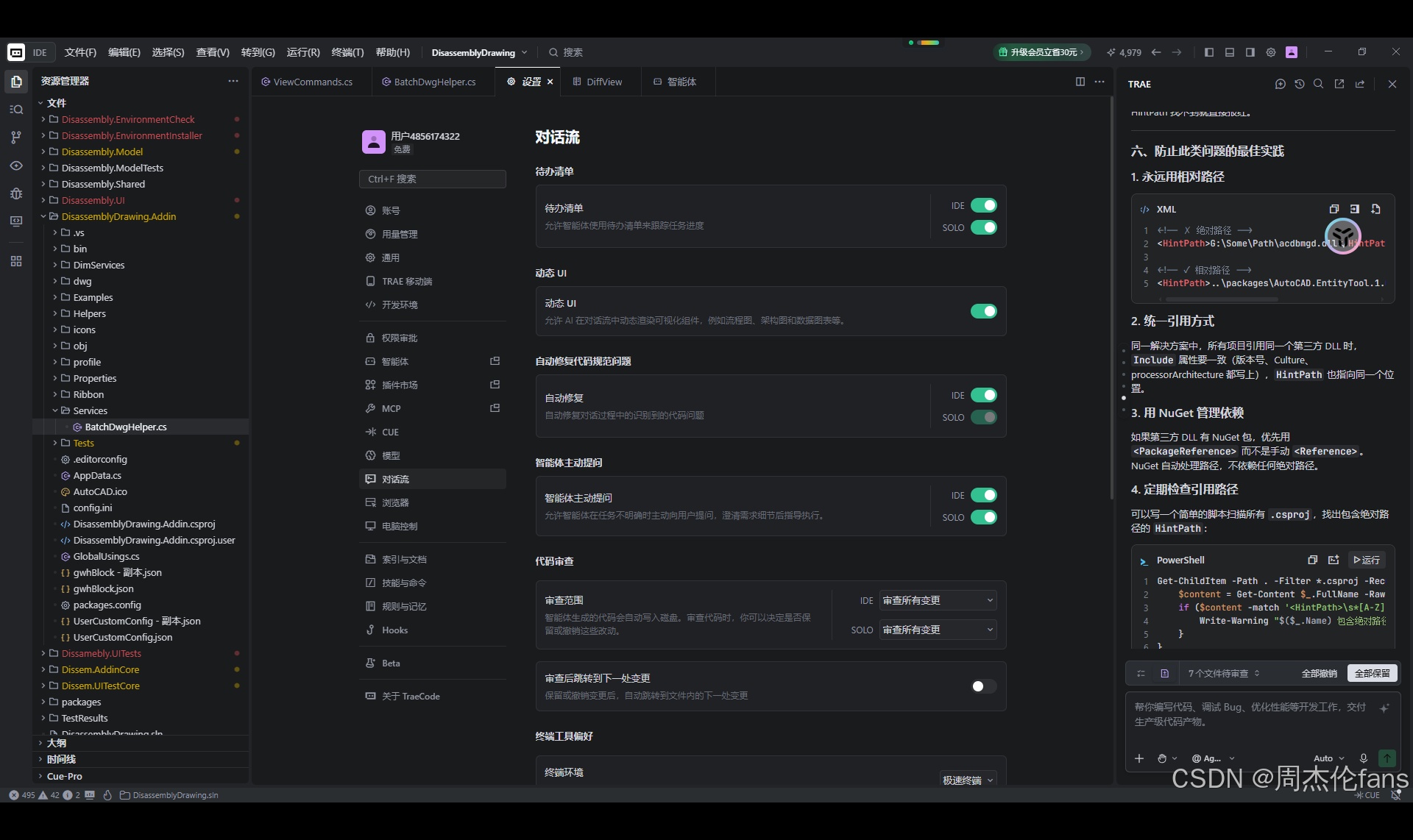Open the 文件(F) menu

(80, 52)
